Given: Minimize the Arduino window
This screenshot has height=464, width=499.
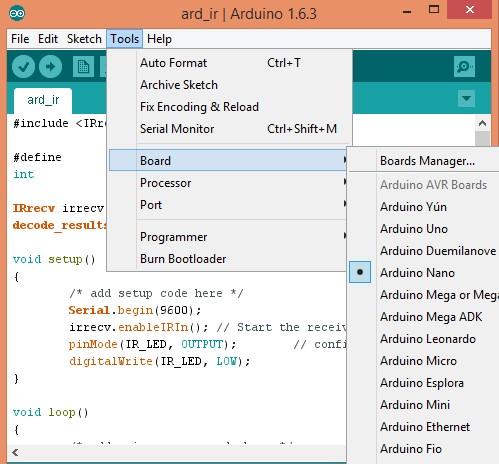Looking at the screenshot, I should coord(407,11).
